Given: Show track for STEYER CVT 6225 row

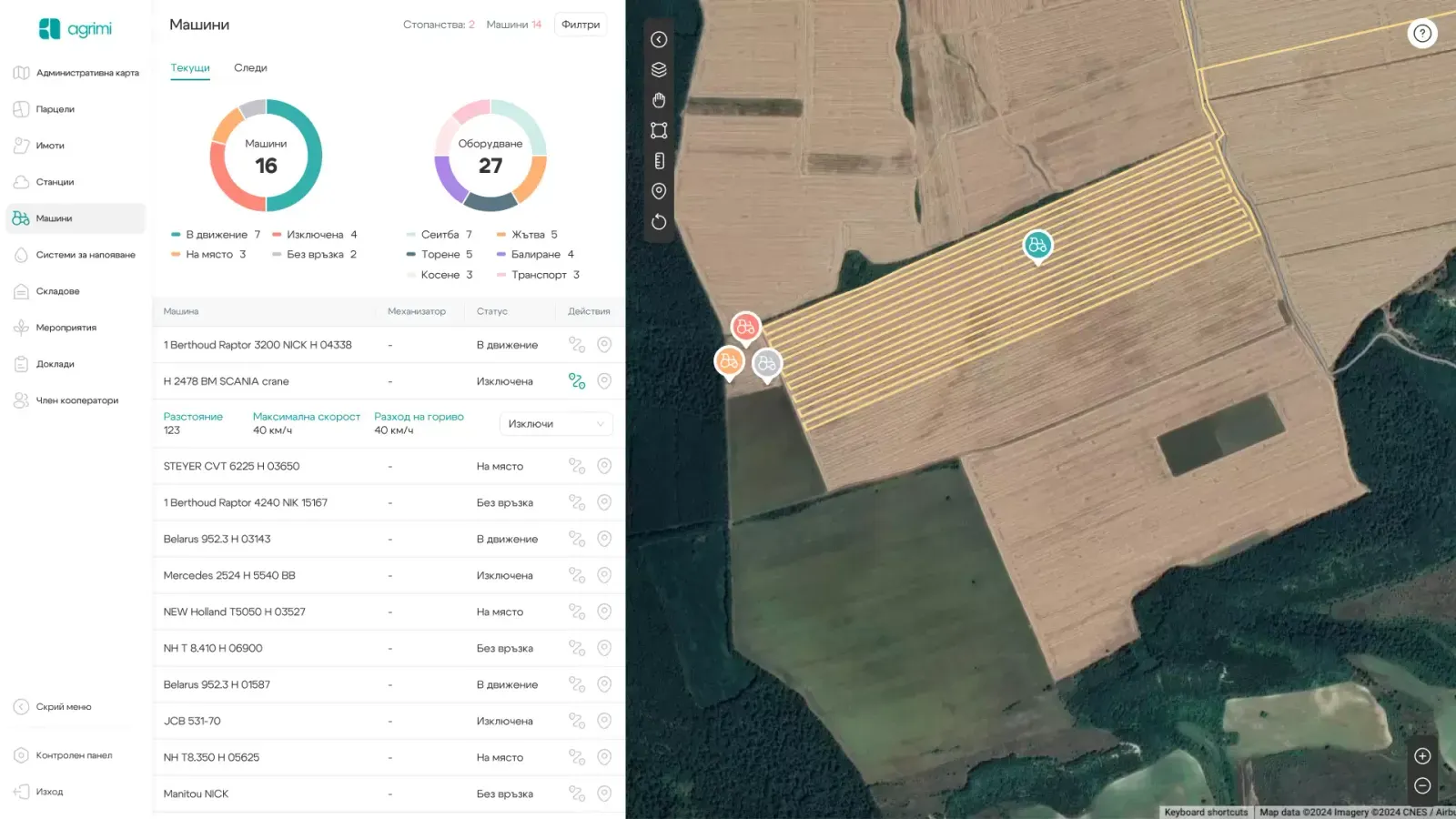Looking at the screenshot, I should click(577, 466).
